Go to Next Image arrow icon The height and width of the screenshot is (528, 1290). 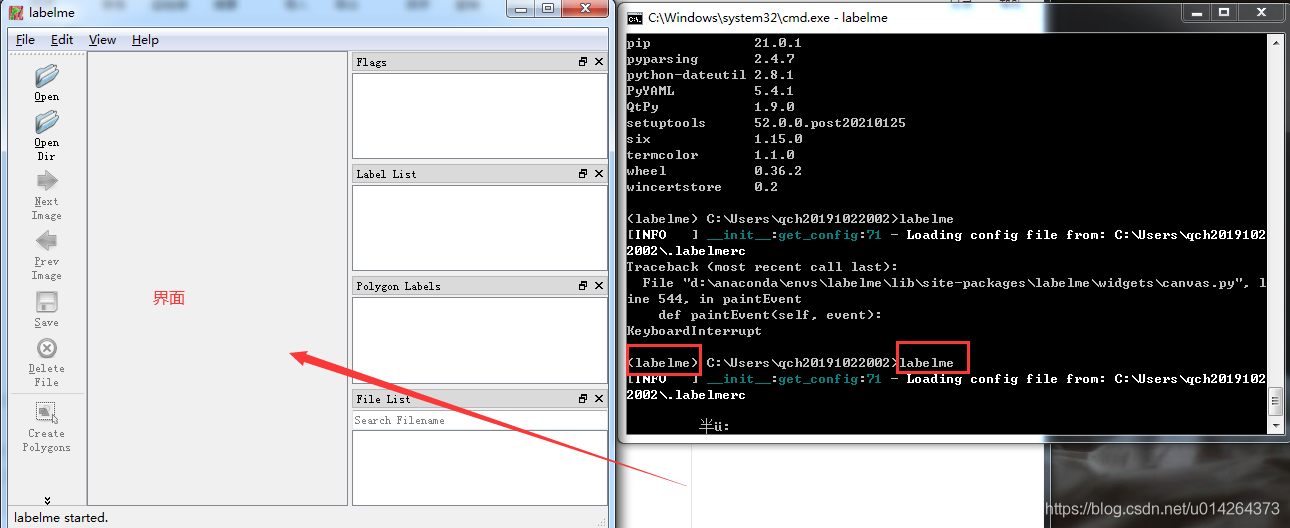(x=46, y=182)
